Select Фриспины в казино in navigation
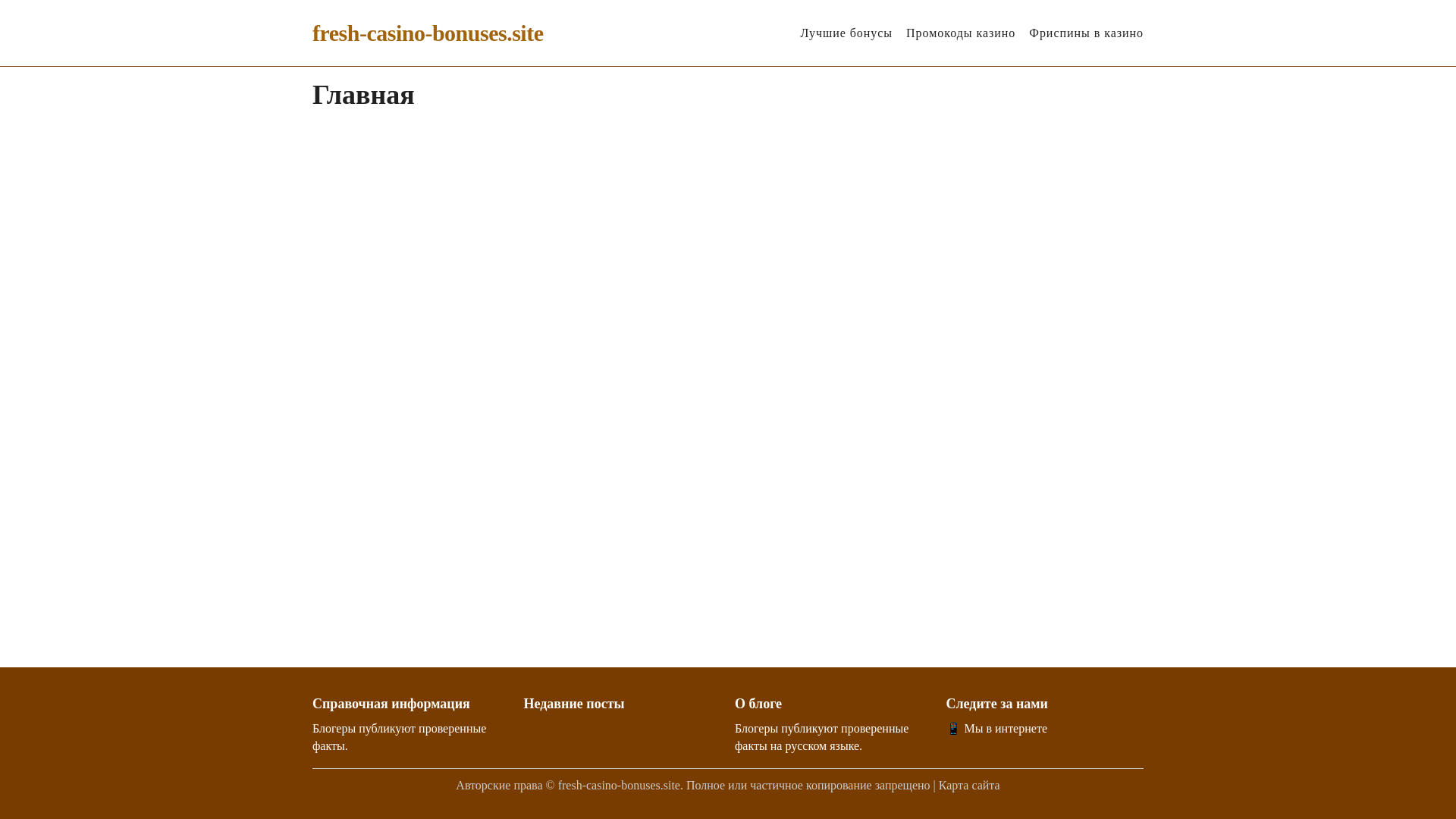The image size is (1456, 819). [x=1086, y=33]
